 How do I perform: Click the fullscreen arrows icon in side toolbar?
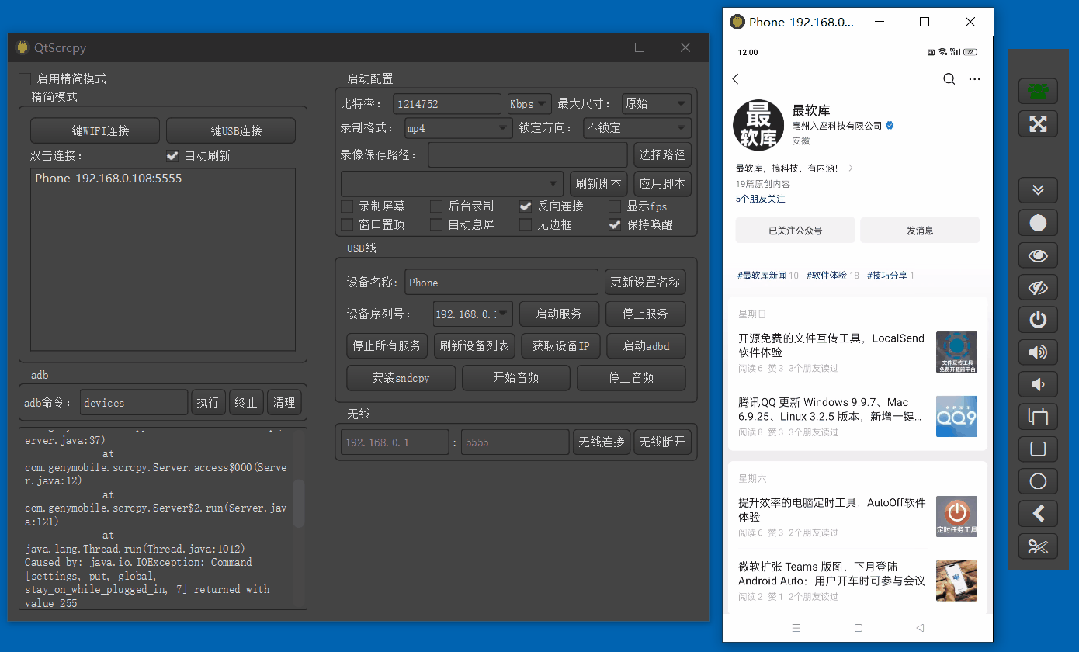(x=1037, y=124)
